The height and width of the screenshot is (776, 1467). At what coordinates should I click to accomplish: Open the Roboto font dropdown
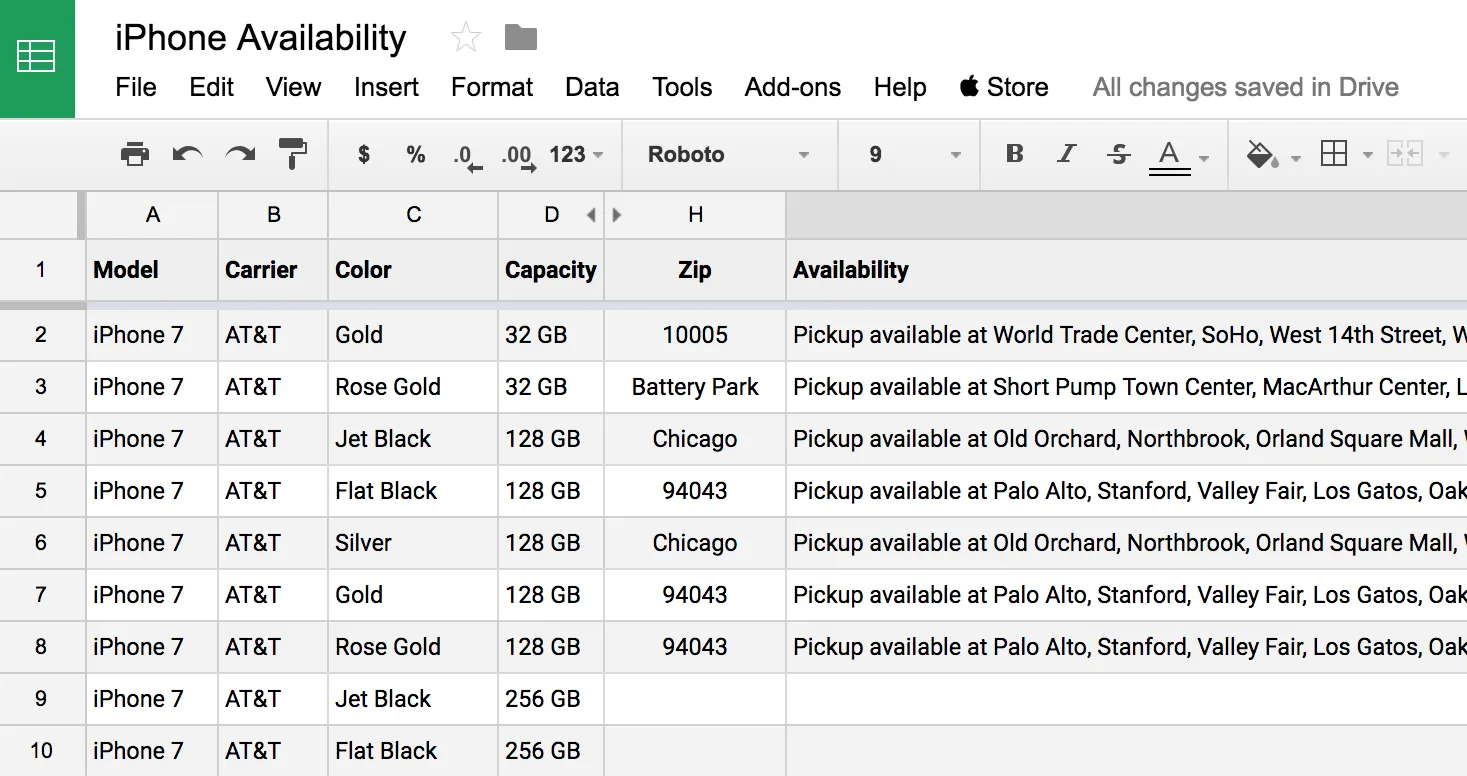728,155
